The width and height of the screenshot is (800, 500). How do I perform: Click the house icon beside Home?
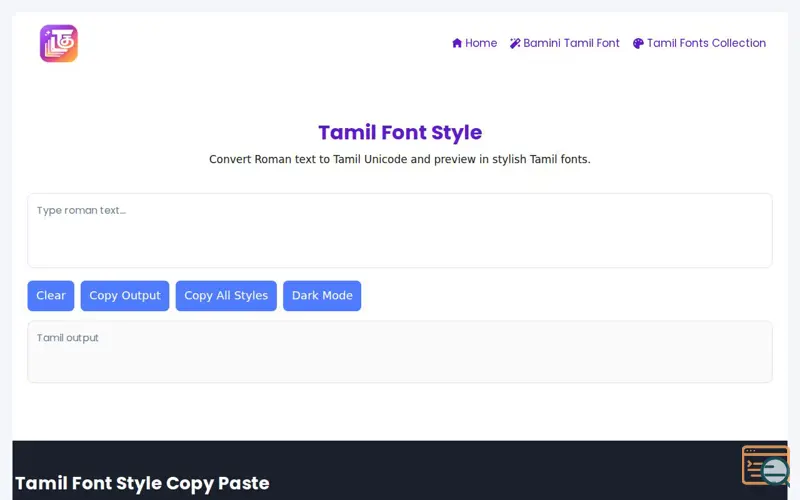coord(457,43)
